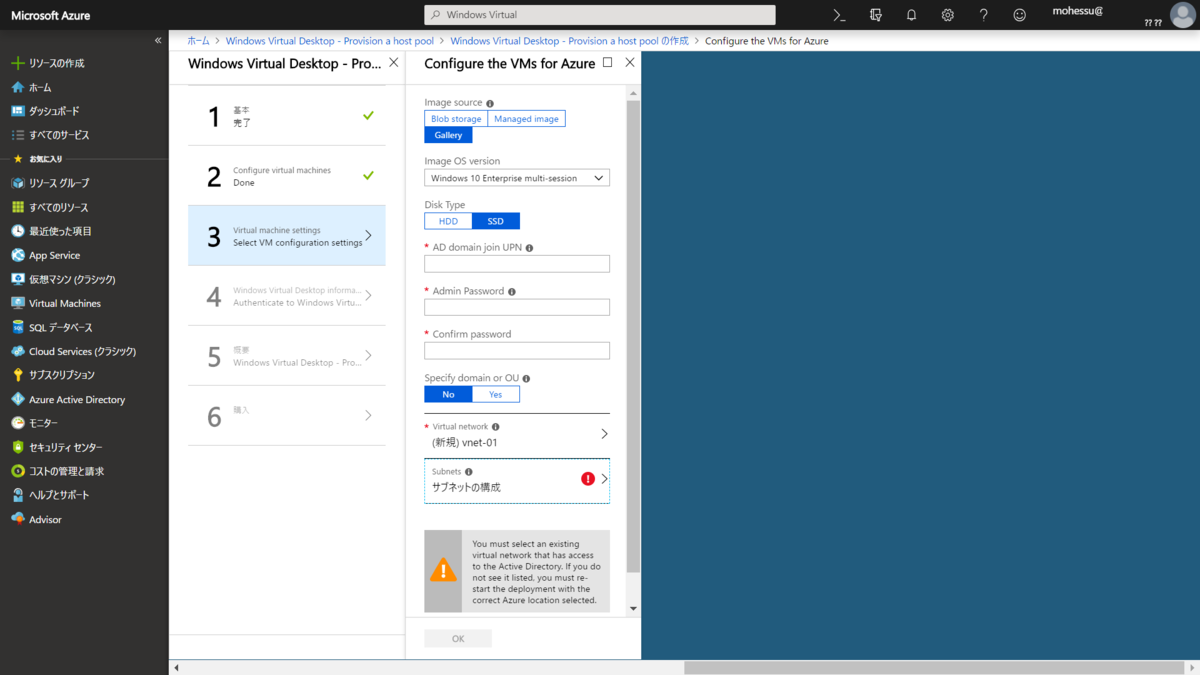Focus the AD domain join UPN field
The height and width of the screenshot is (675, 1200).
(x=517, y=264)
